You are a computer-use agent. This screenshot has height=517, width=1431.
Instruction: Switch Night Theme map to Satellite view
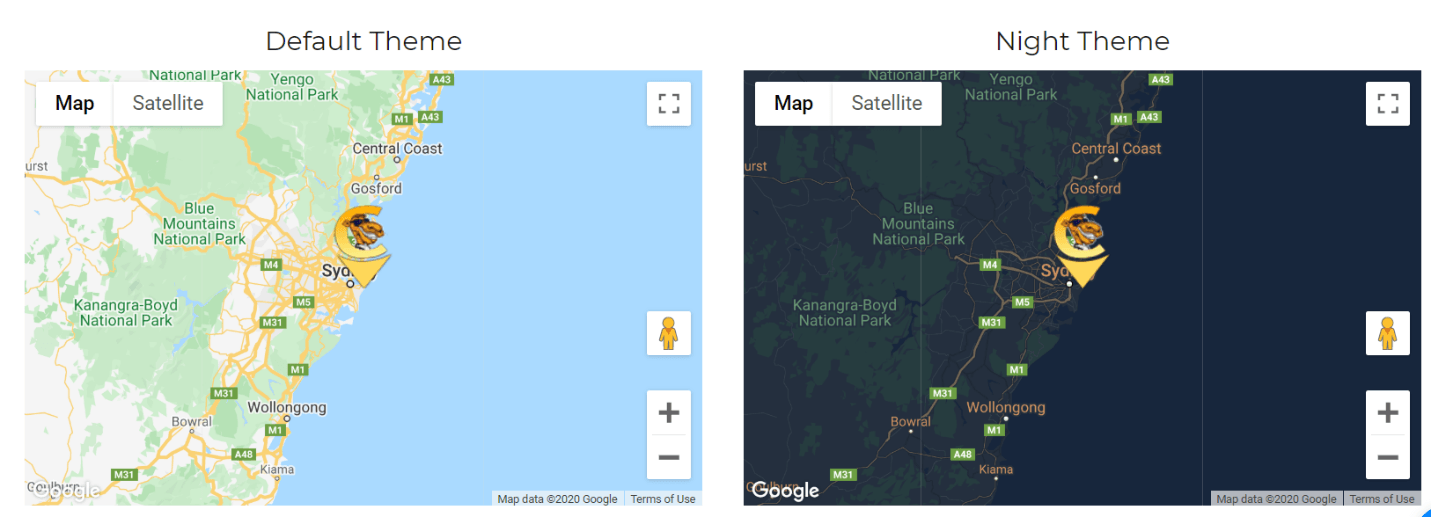click(x=887, y=103)
